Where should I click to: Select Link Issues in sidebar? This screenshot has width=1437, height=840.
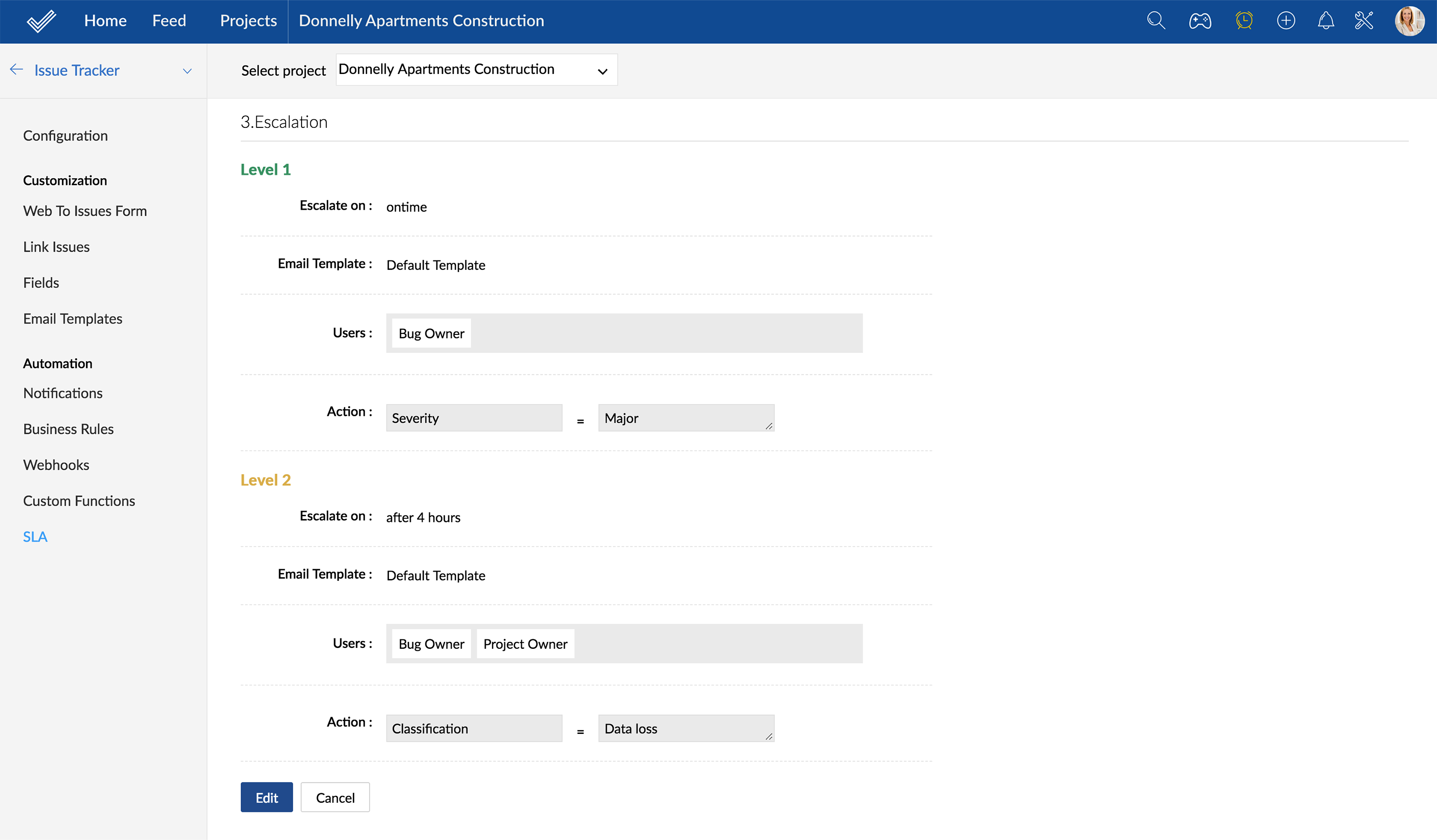pos(56,247)
